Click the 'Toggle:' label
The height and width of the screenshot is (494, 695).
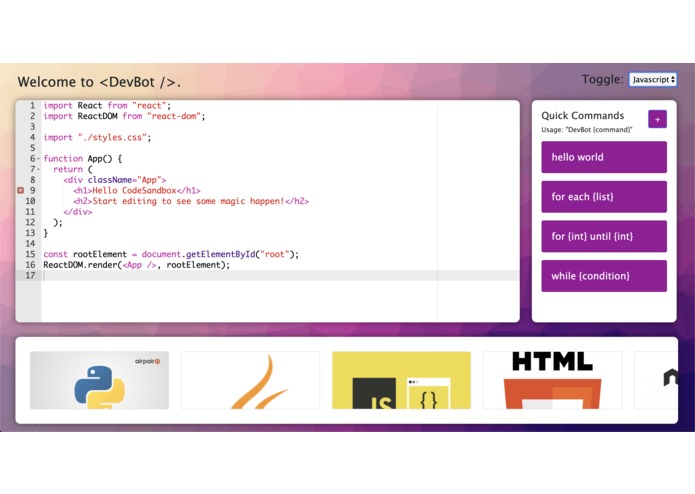602,79
